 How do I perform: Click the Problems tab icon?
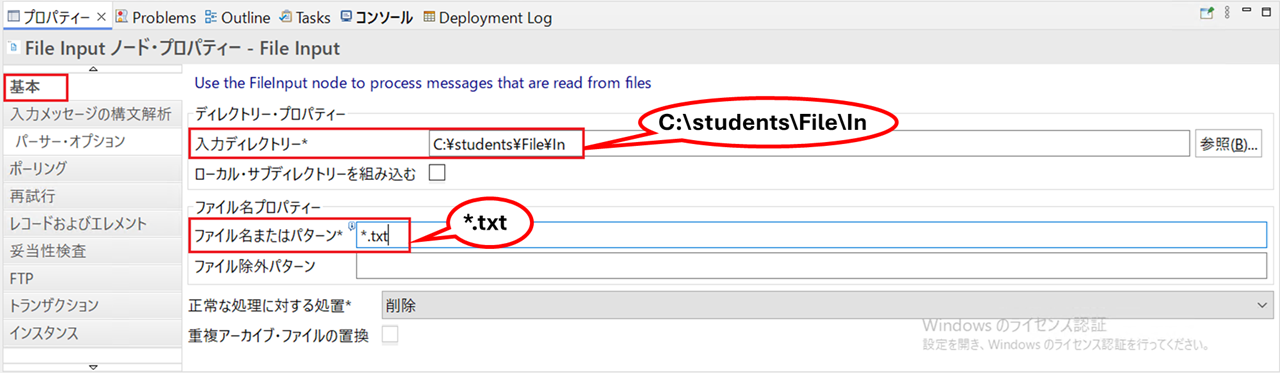click(122, 17)
